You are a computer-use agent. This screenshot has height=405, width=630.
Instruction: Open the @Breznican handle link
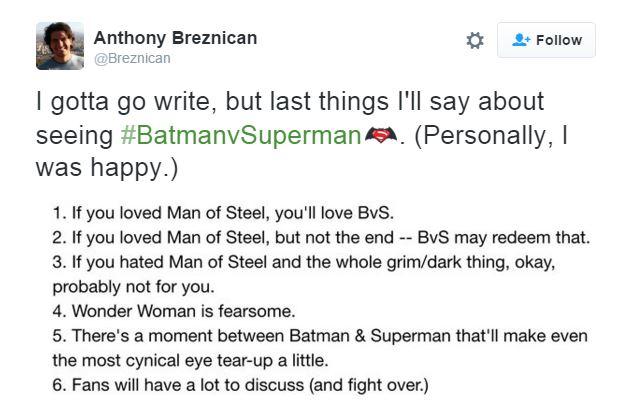coord(132,58)
